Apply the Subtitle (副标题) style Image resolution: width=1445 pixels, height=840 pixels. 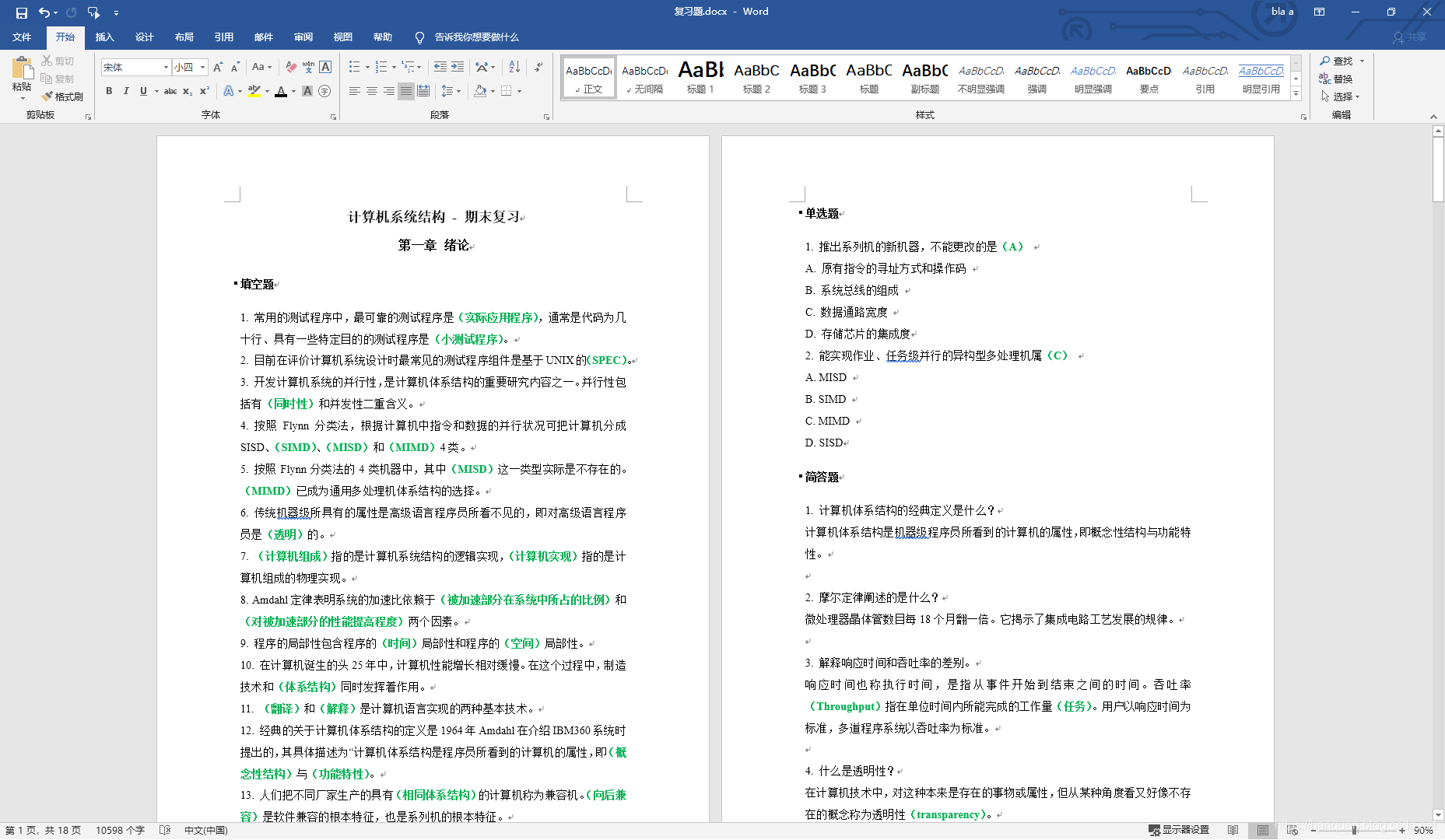[x=924, y=77]
